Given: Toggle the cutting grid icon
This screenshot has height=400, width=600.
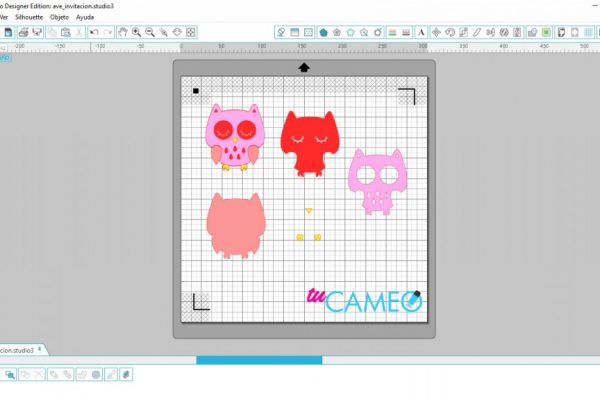Looking at the screenshot, I should point(589,33).
